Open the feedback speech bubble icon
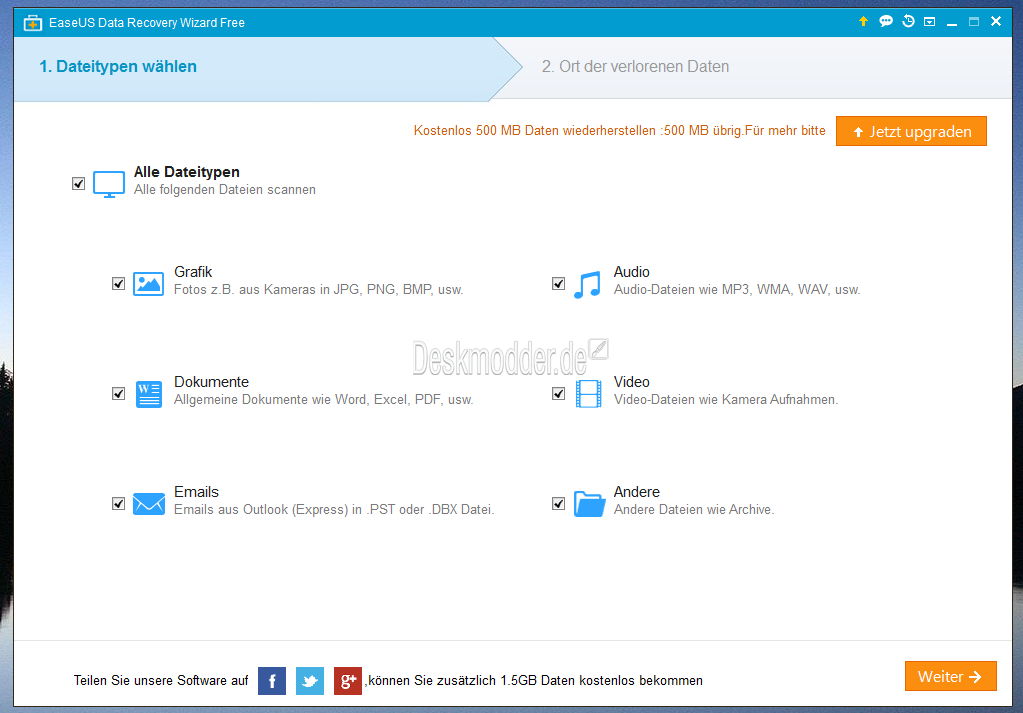This screenshot has height=713, width=1023. (885, 22)
